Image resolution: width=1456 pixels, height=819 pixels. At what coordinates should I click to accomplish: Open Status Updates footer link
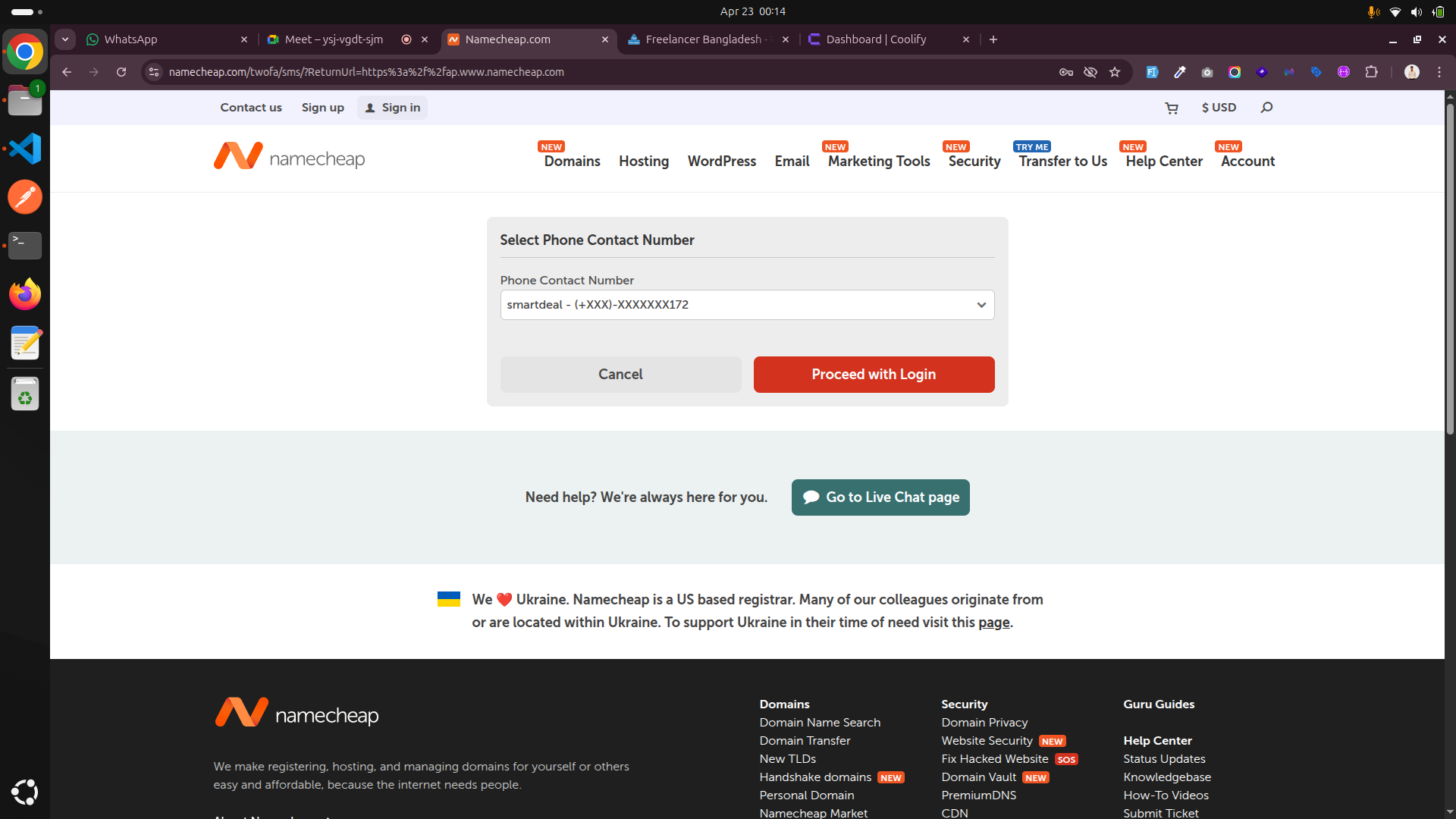(1164, 759)
